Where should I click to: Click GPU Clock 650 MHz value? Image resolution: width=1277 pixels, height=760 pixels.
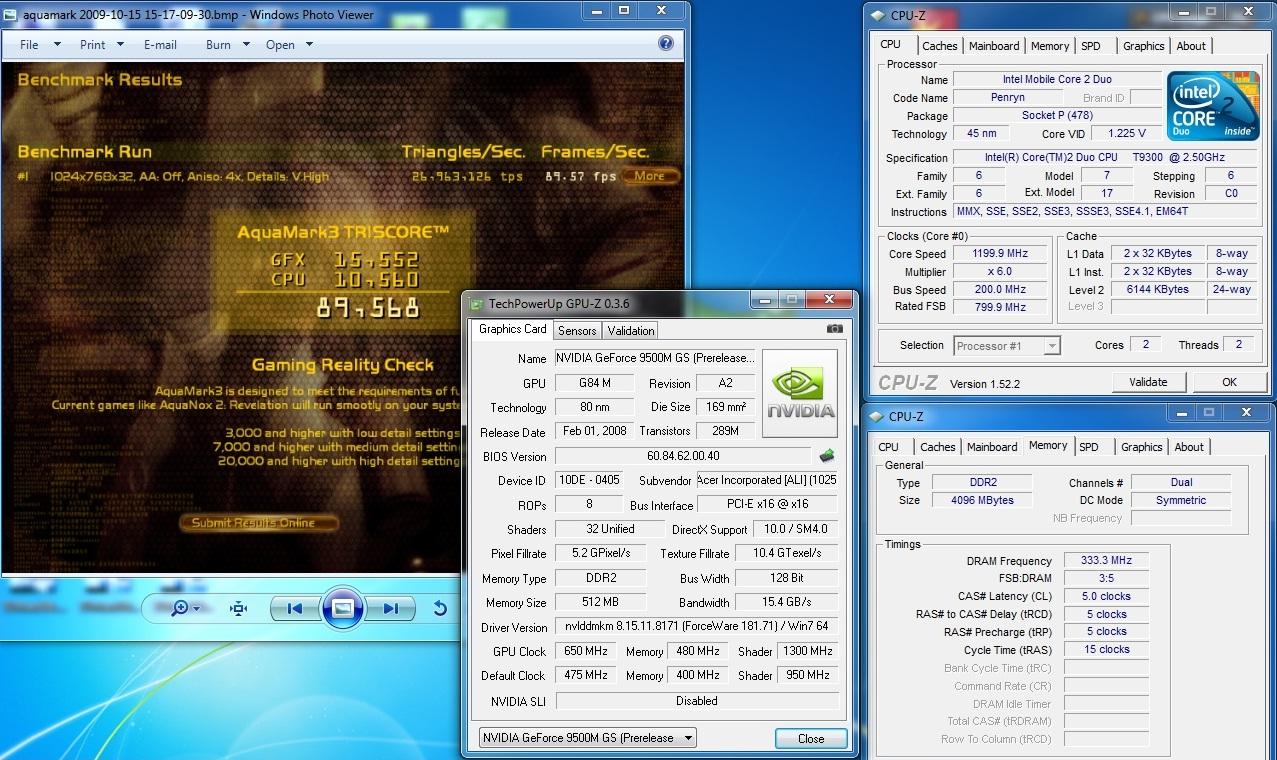[585, 651]
